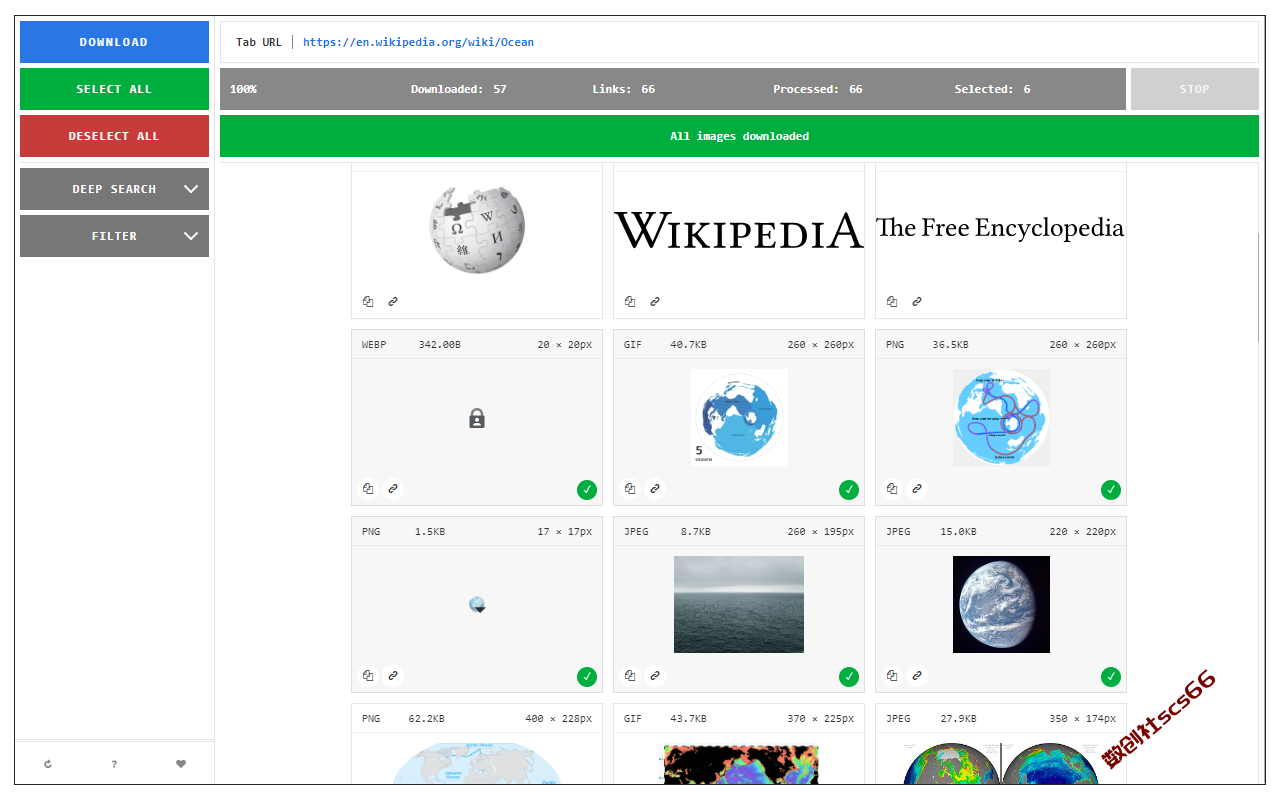The image size is (1280, 800).
Task: Select the Wikipedia globe logo thumbnail
Action: 477,229
